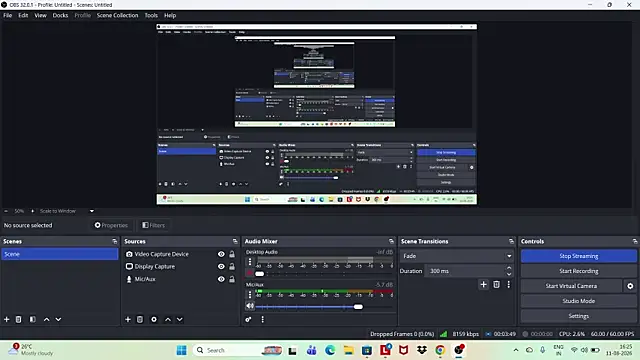Decrease transition duration with down stepper
Image resolution: width=640 pixels, height=360 pixels.
point(509,274)
